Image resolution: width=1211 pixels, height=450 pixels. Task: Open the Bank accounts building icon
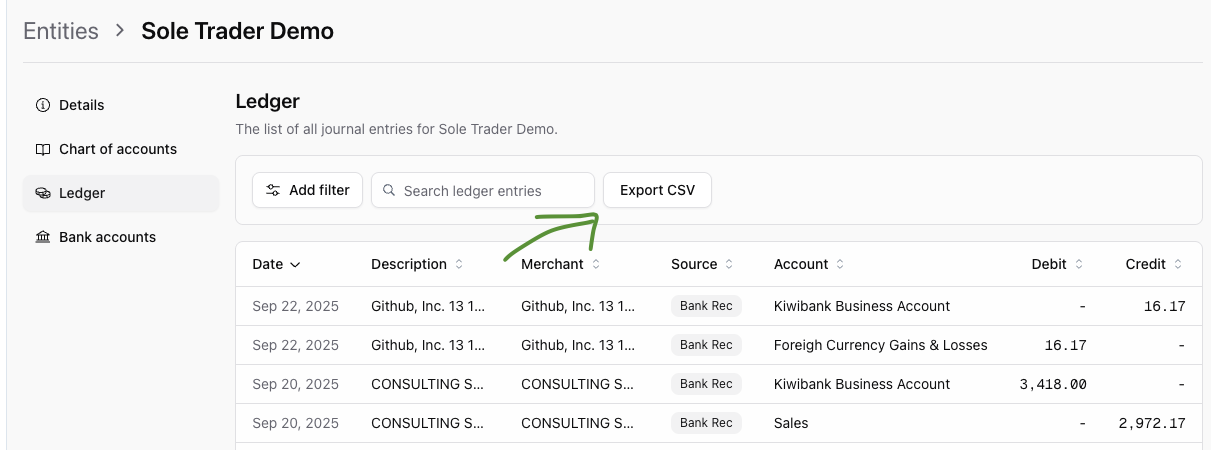point(43,237)
